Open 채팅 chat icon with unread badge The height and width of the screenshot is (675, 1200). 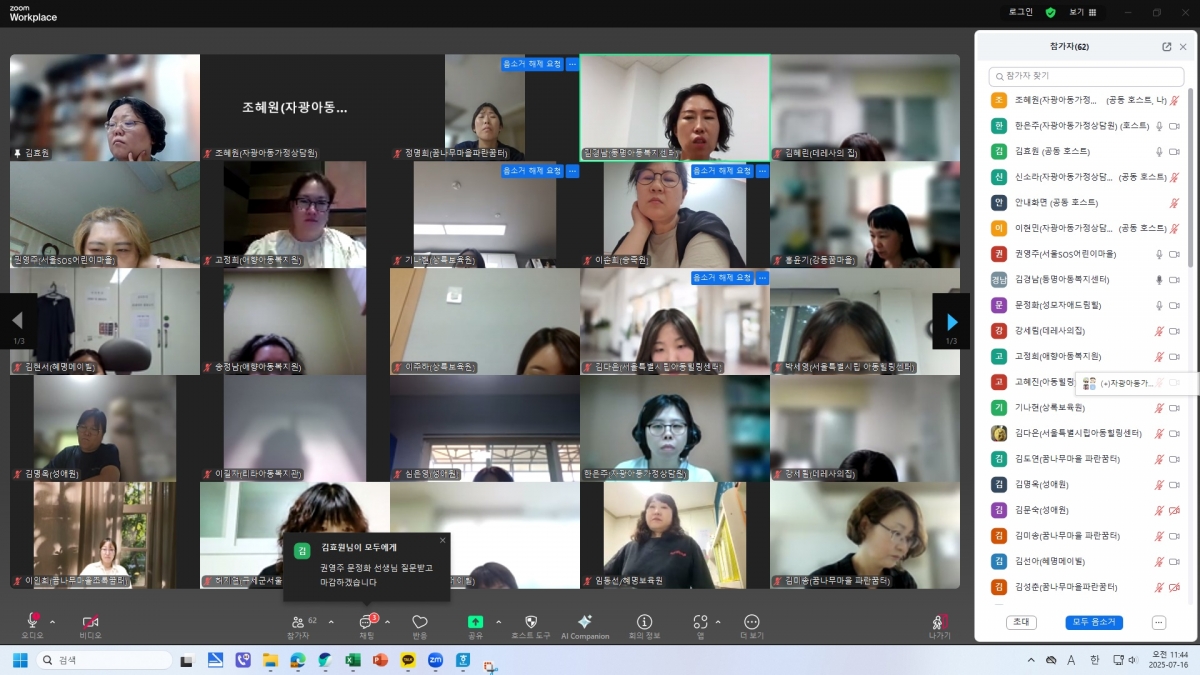pyautogui.click(x=366, y=622)
